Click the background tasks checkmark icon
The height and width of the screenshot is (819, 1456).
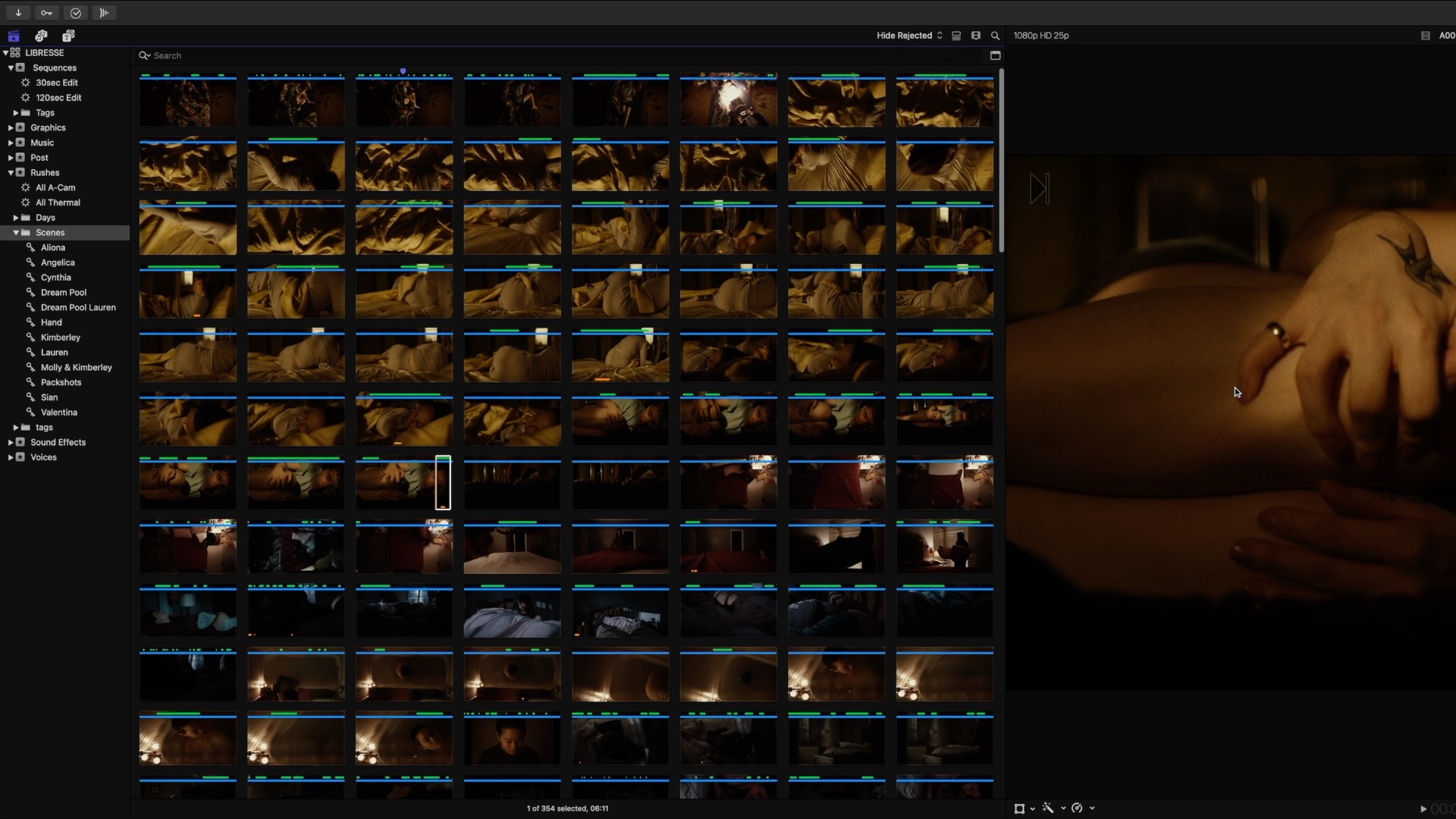[75, 12]
